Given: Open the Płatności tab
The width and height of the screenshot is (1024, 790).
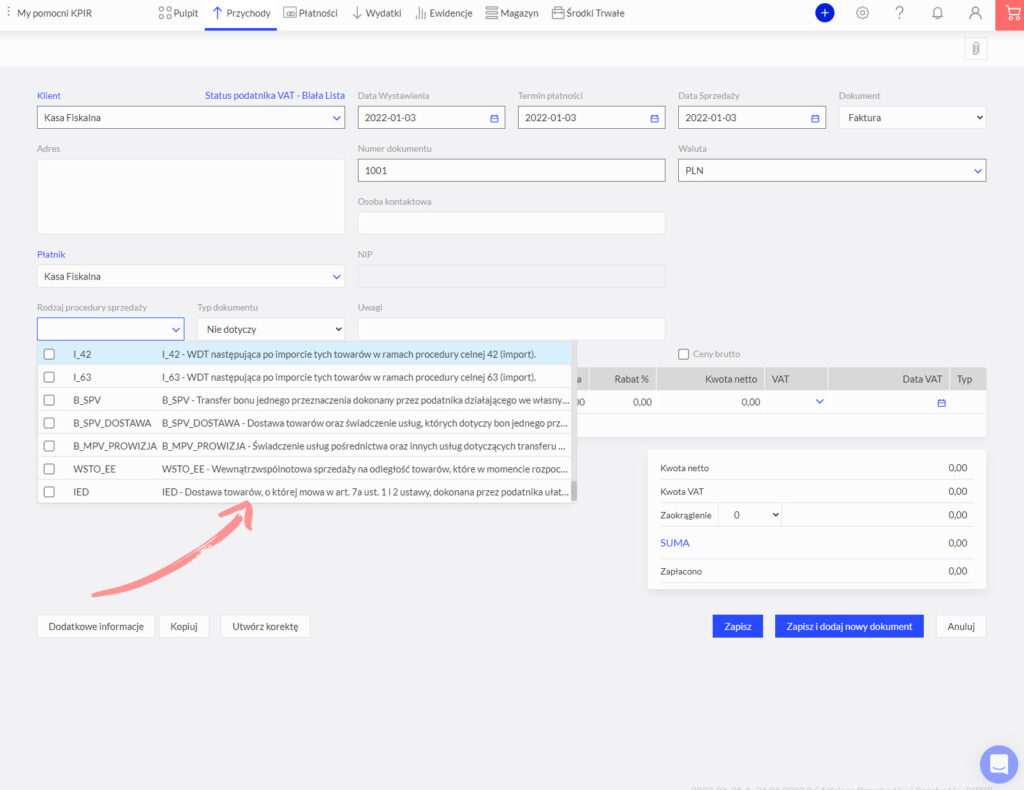Looking at the screenshot, I should 310,13.
